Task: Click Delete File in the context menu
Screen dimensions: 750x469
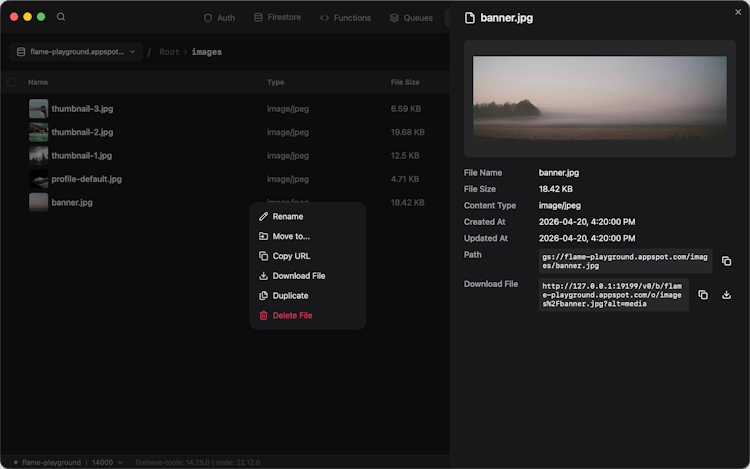Action: pyautogui.click(x=292, y=316)
